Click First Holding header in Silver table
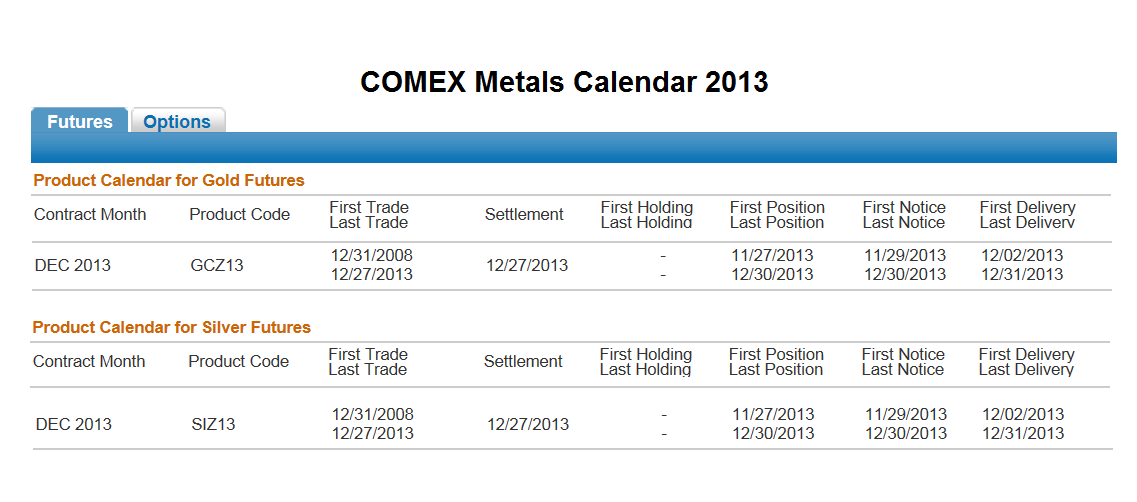The height and width of the screenshot is (502, 1137). tap(646, 354)
